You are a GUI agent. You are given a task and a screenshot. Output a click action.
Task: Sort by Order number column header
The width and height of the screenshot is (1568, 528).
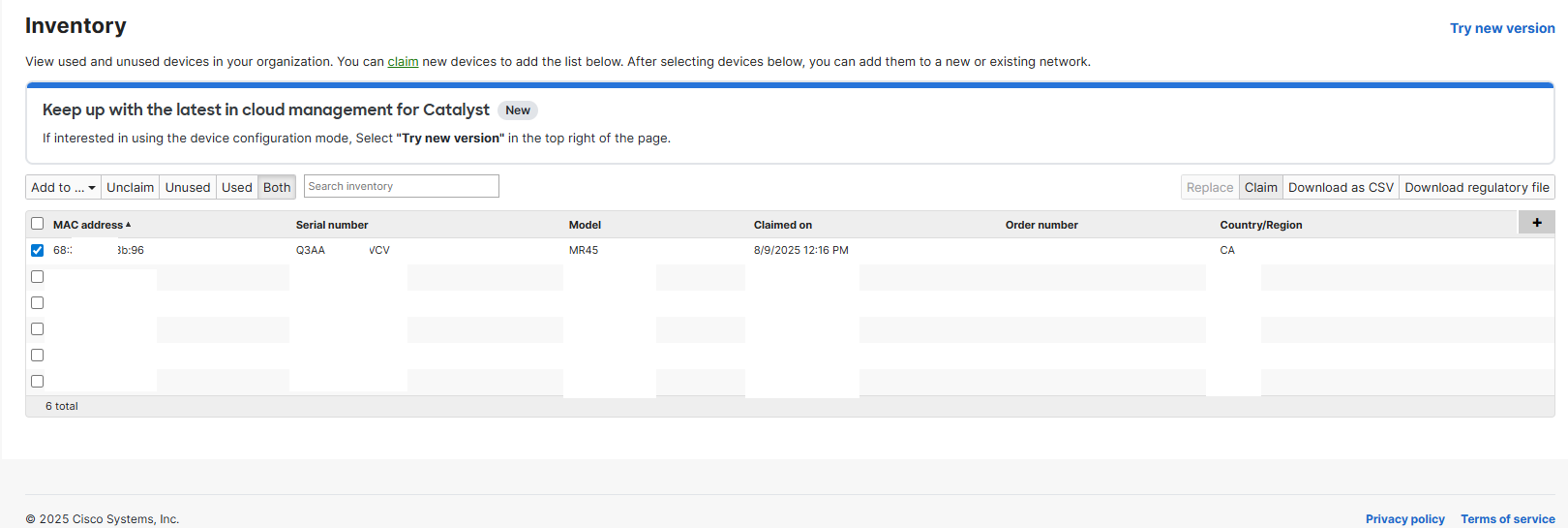click(1041, 225)
